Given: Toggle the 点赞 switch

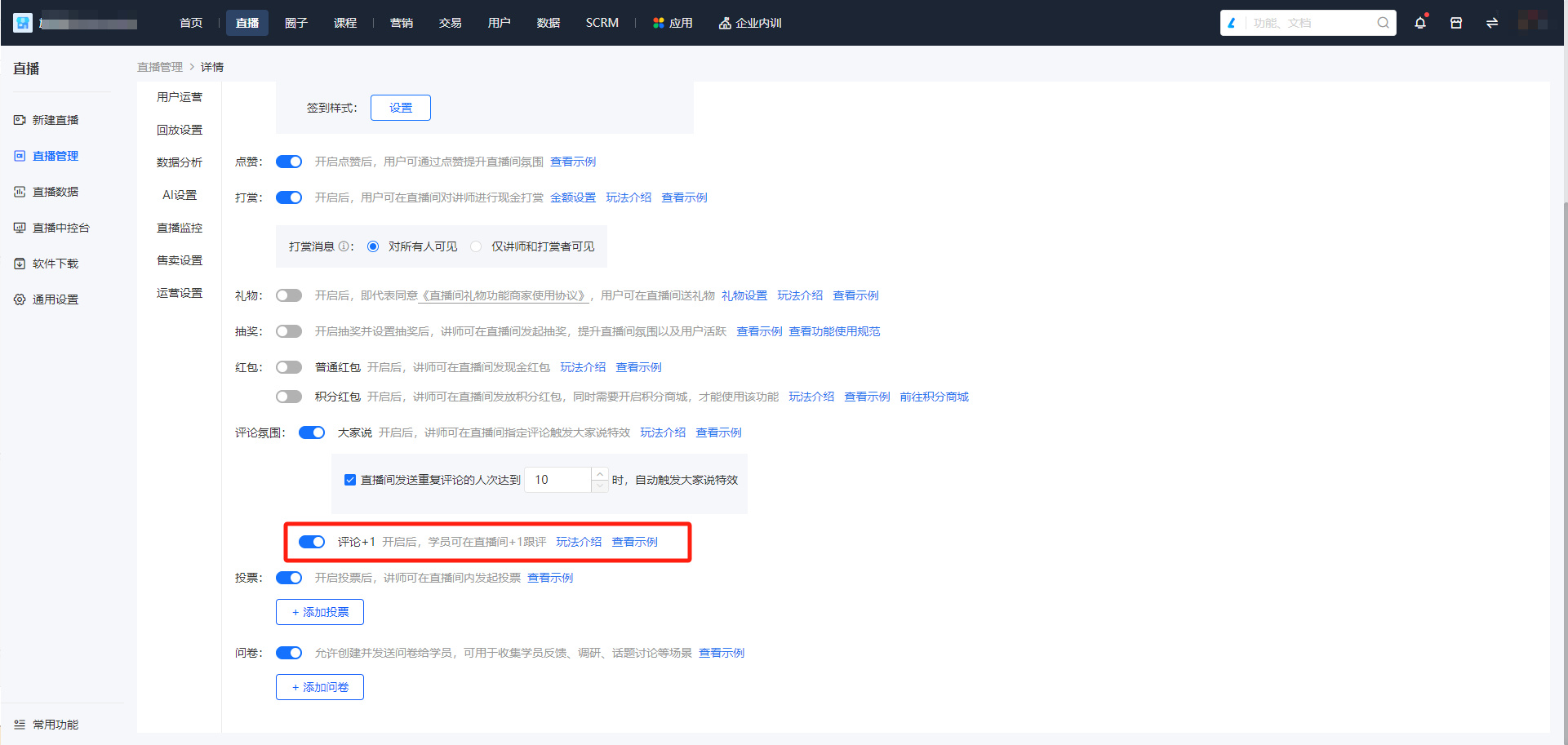Looking at the screenshot, I should tap(289, 162).
